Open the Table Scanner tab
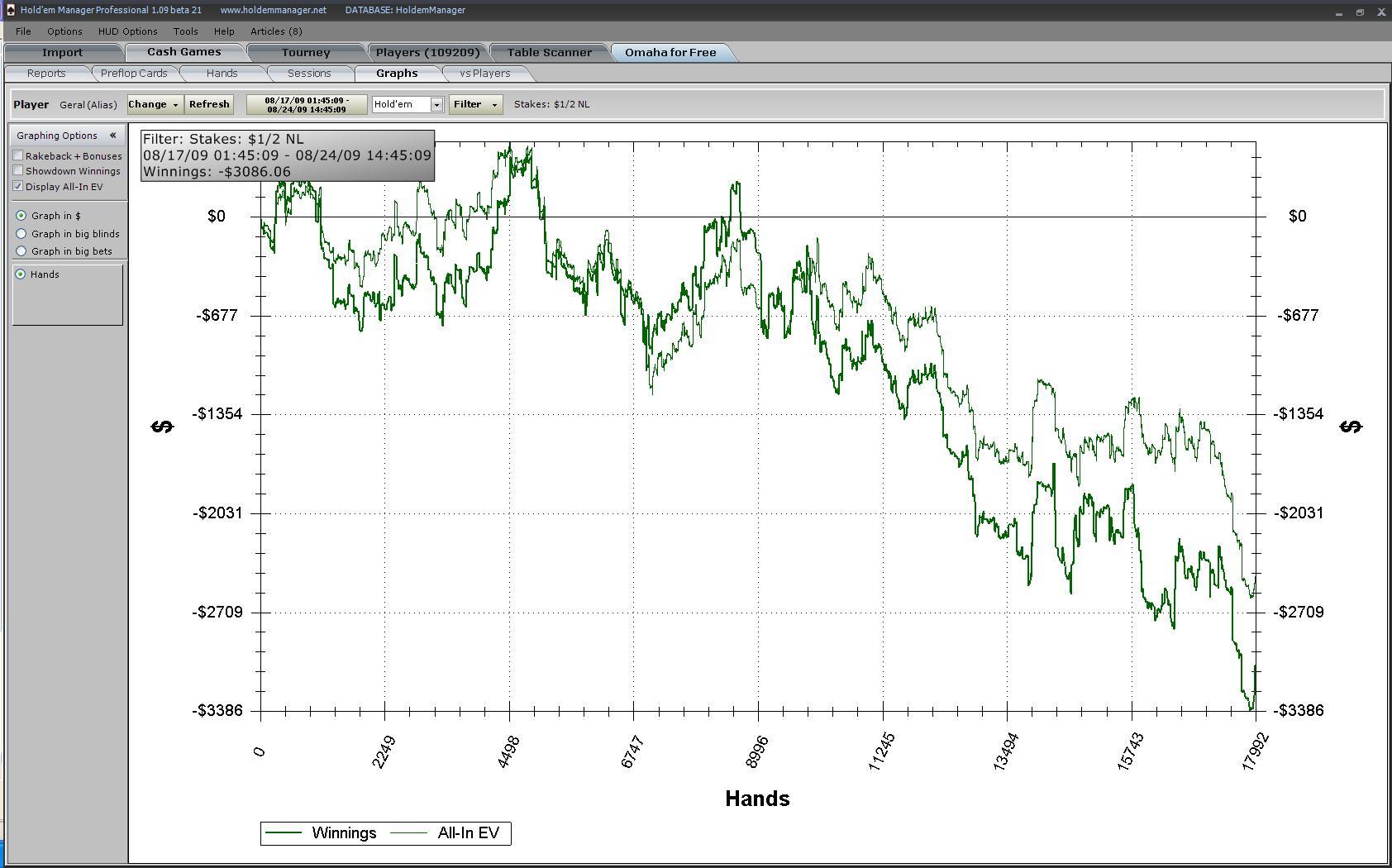This screenshot has height=868, width=1392. [549, 52]
